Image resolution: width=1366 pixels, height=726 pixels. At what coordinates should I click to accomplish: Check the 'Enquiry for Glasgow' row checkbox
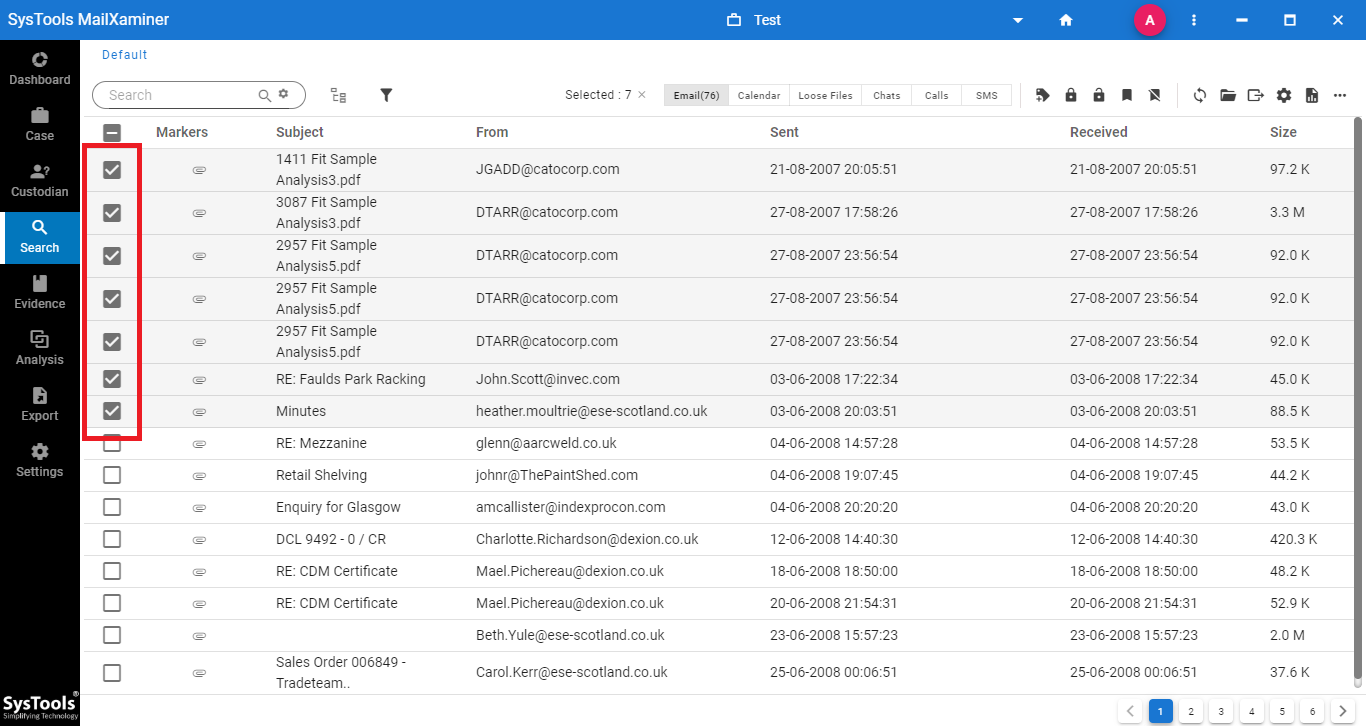pos(112,507)
